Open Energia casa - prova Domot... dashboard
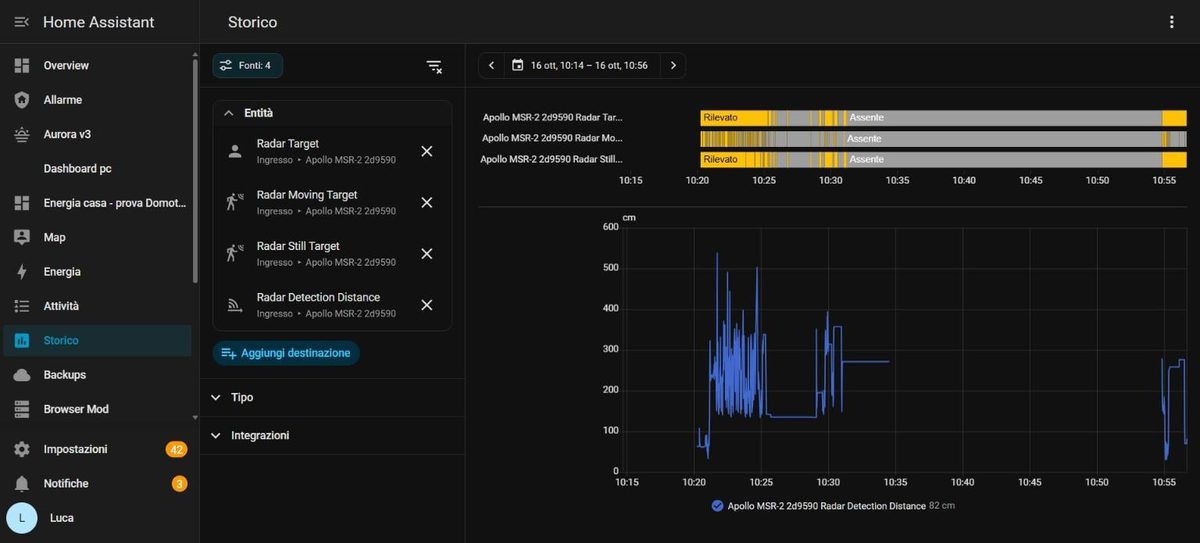Image resolution: width=1200 pixels, height=543 pixels. click(97, 203)
